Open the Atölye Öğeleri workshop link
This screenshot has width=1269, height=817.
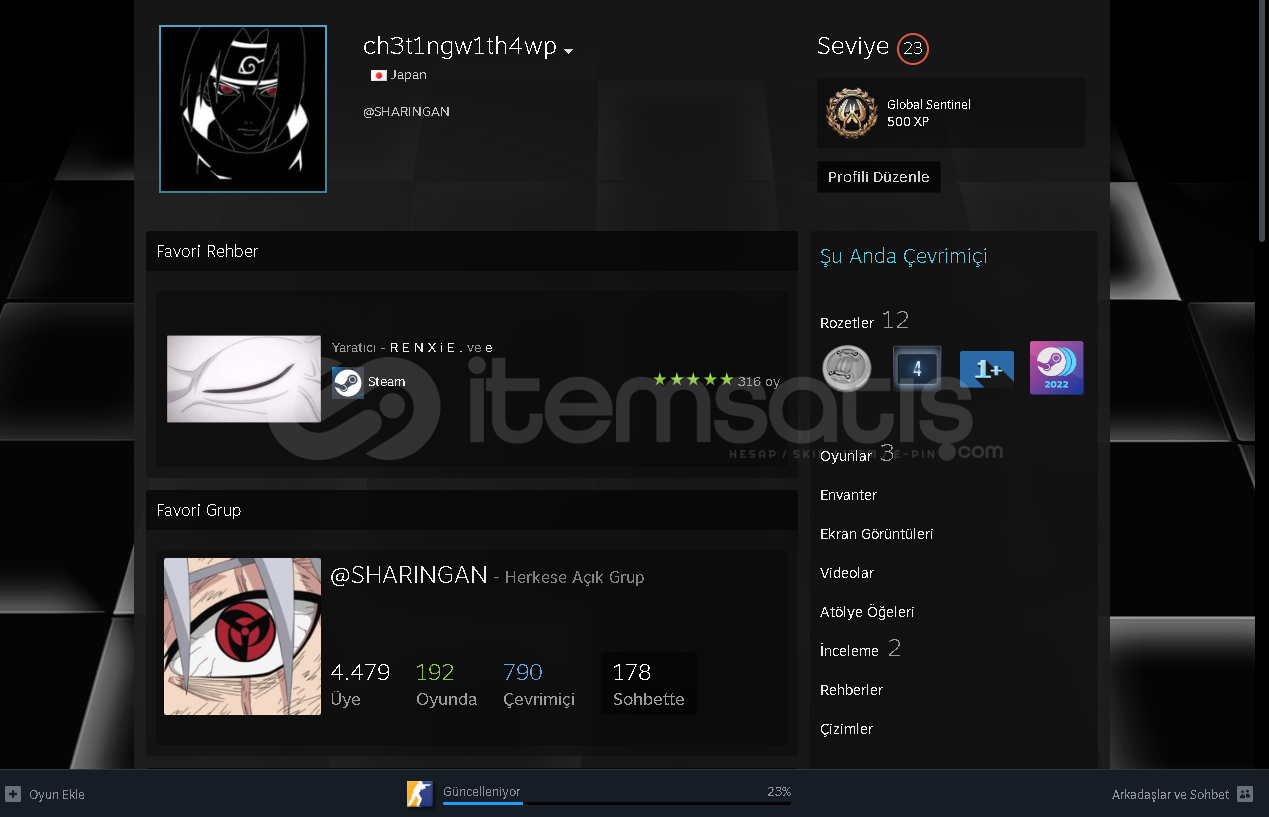click(867, 612)
